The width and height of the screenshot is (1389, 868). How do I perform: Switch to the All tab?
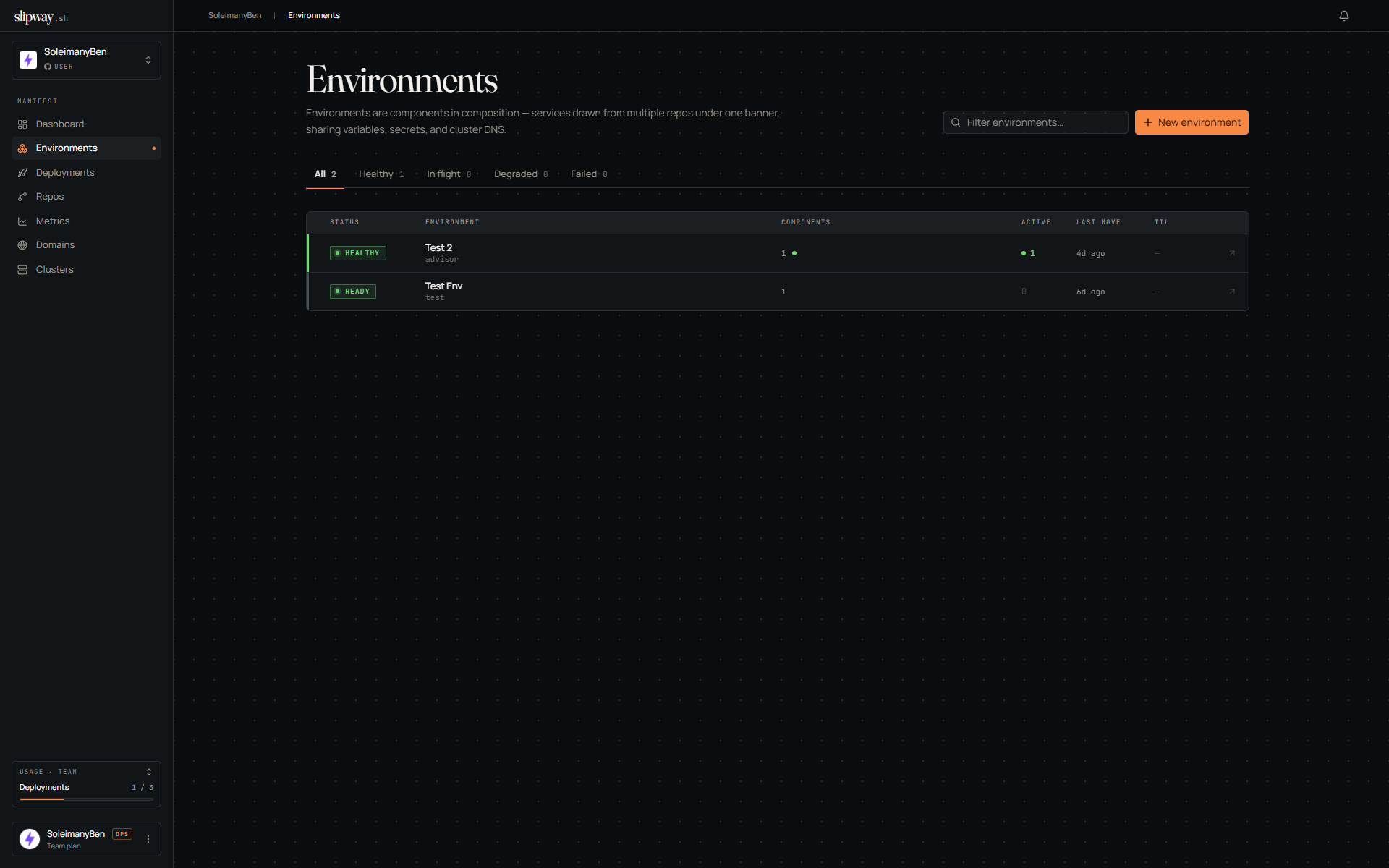click(325, 174)
